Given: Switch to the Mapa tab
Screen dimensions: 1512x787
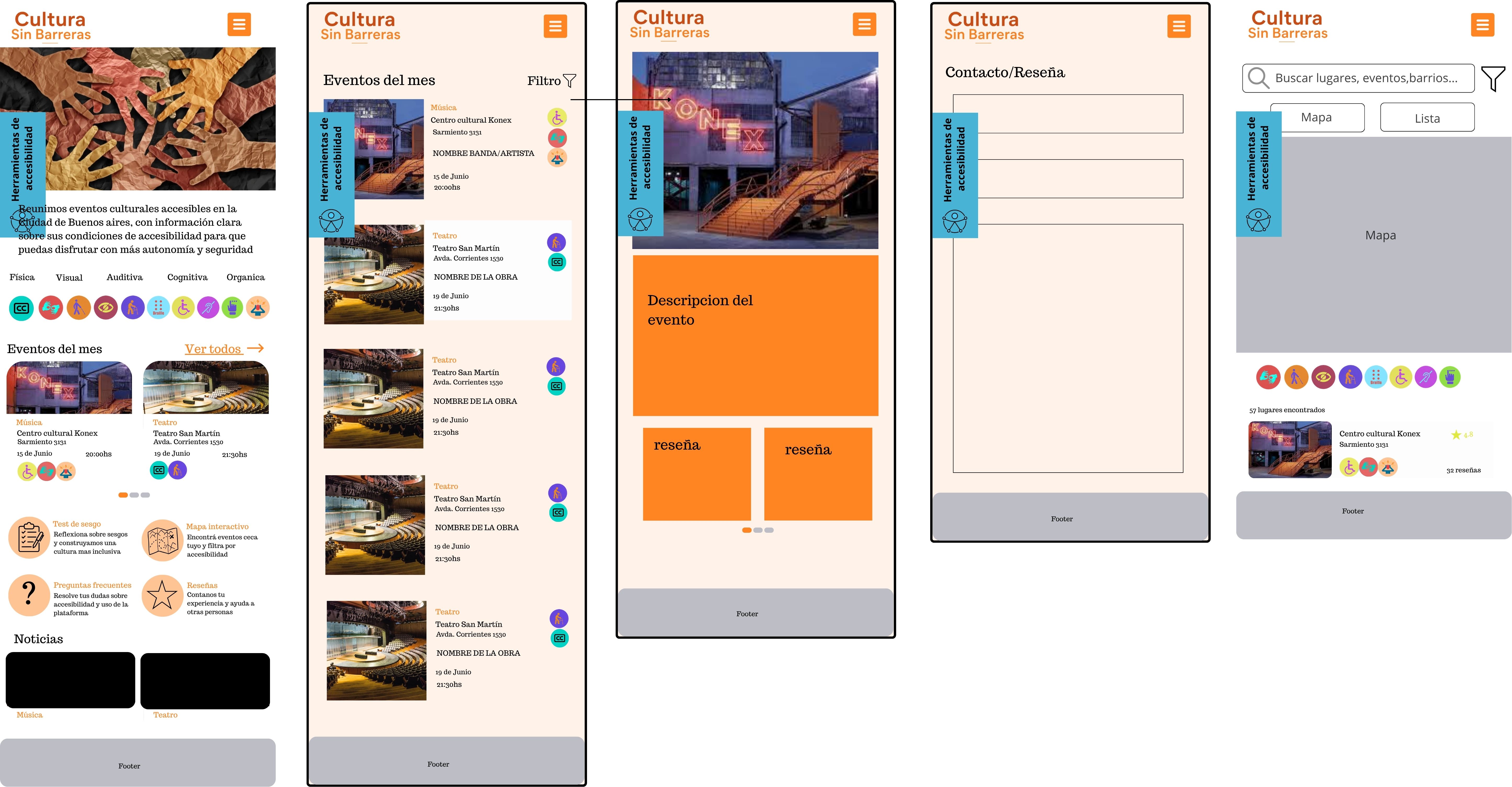Looking at the screenshot, I should [x=1317, y=117].
